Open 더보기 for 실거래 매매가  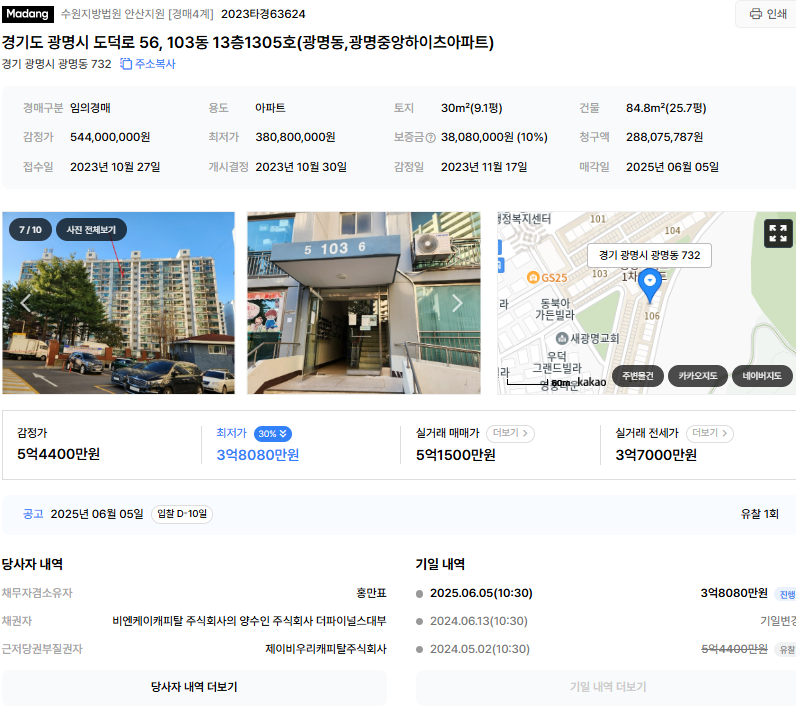(510, 433)
